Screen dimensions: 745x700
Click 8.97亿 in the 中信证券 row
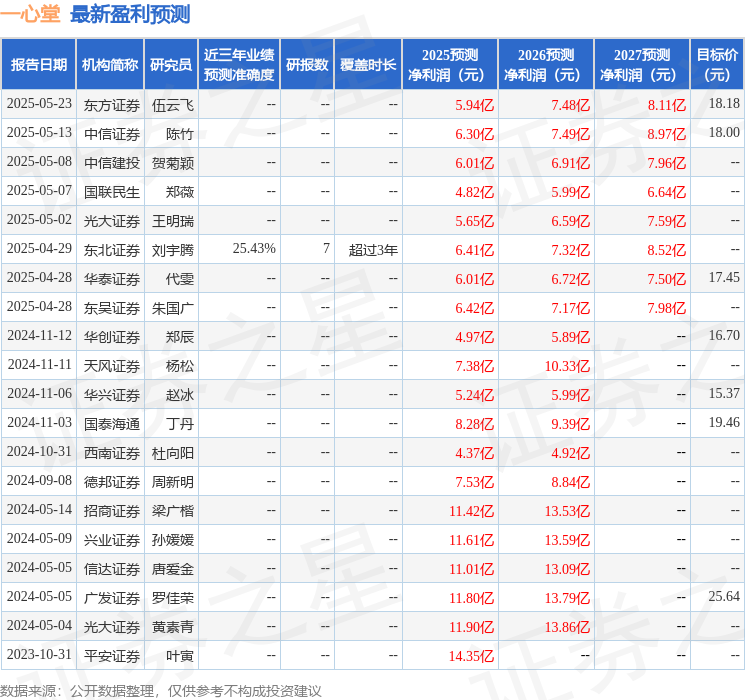click(x=666, y=134)
